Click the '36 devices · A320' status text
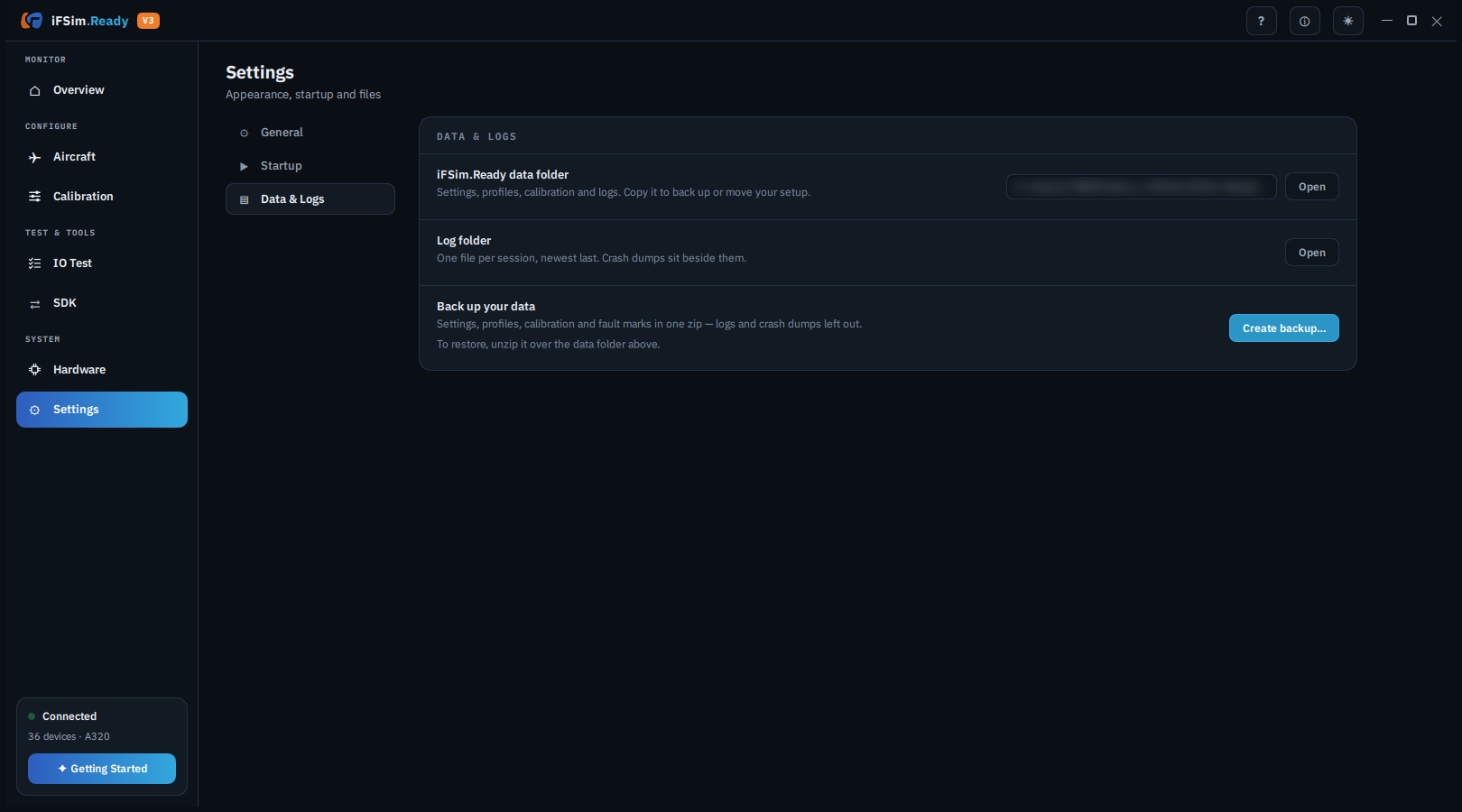The width and height of the screenshot is (1462, 812). 69,737
